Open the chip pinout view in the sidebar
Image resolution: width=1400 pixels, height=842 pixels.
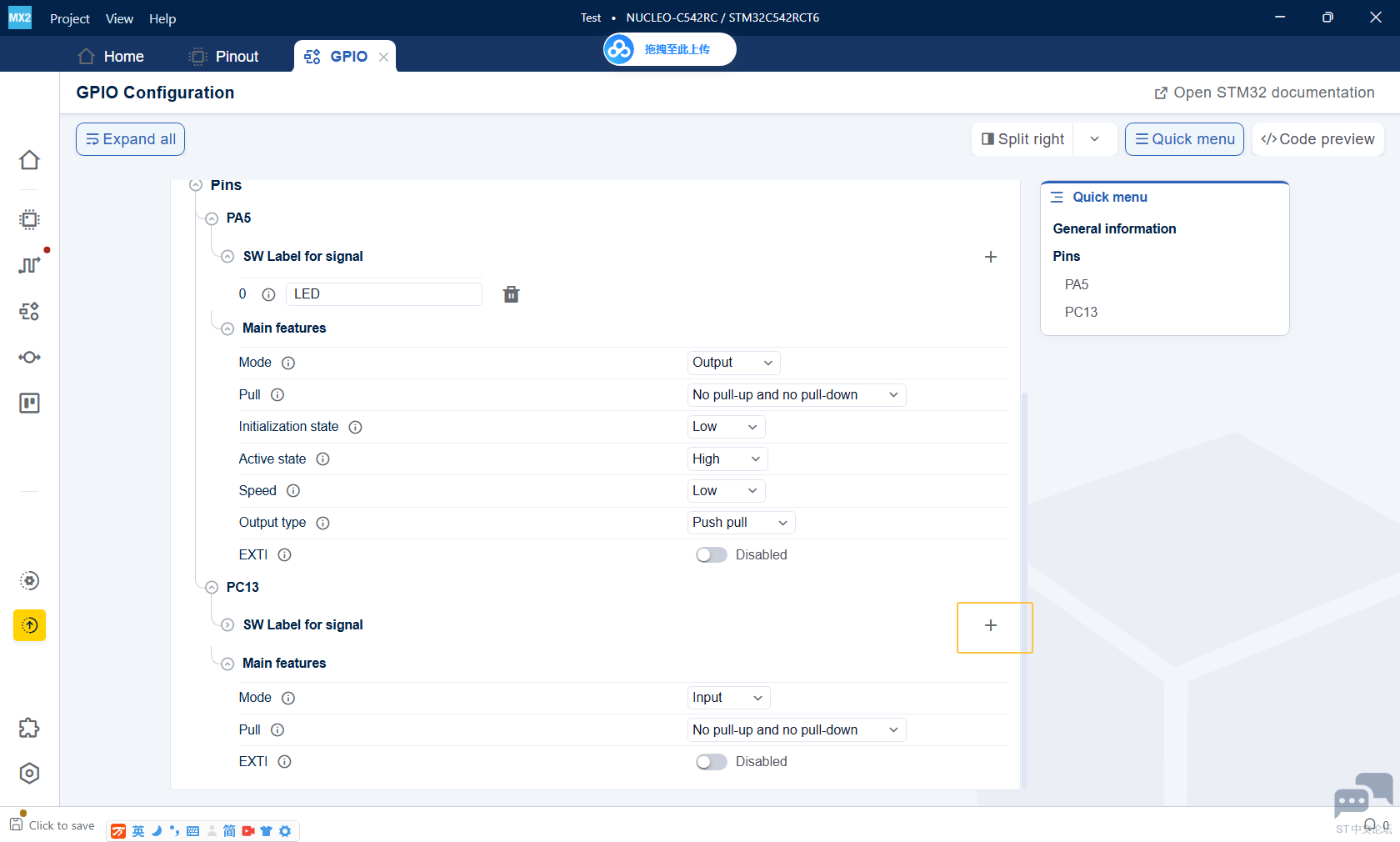(x=29, y=219)
